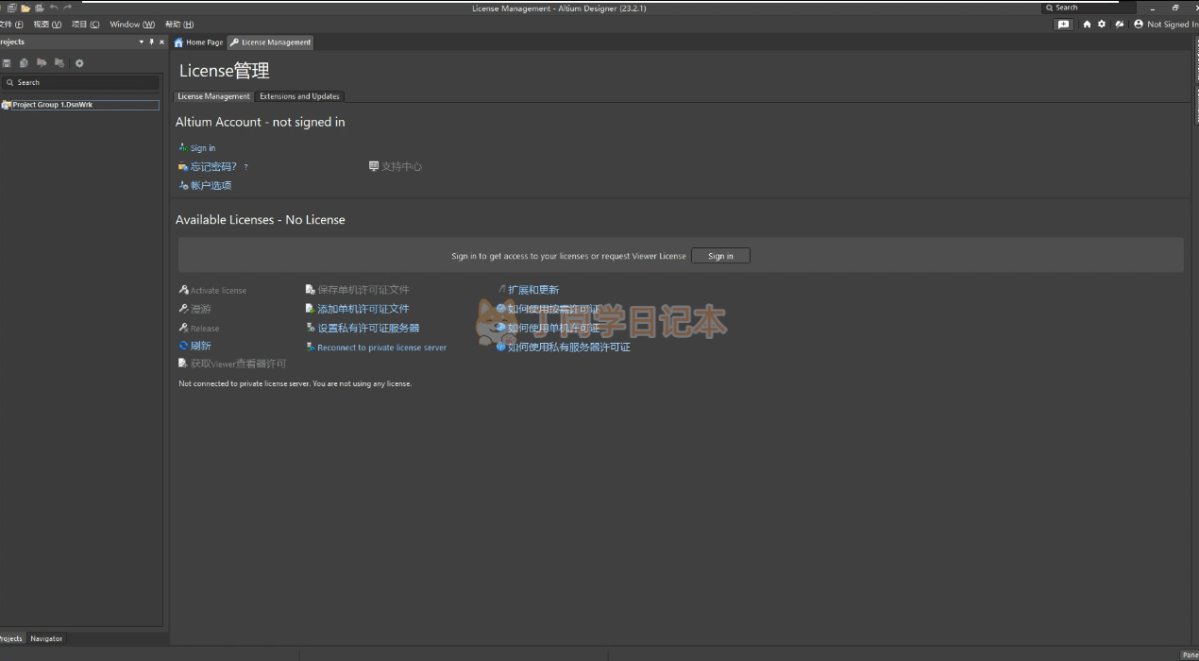
Task: Open the 文件 (F) menu
Action: pyautogui.click(x=10, y=24)
